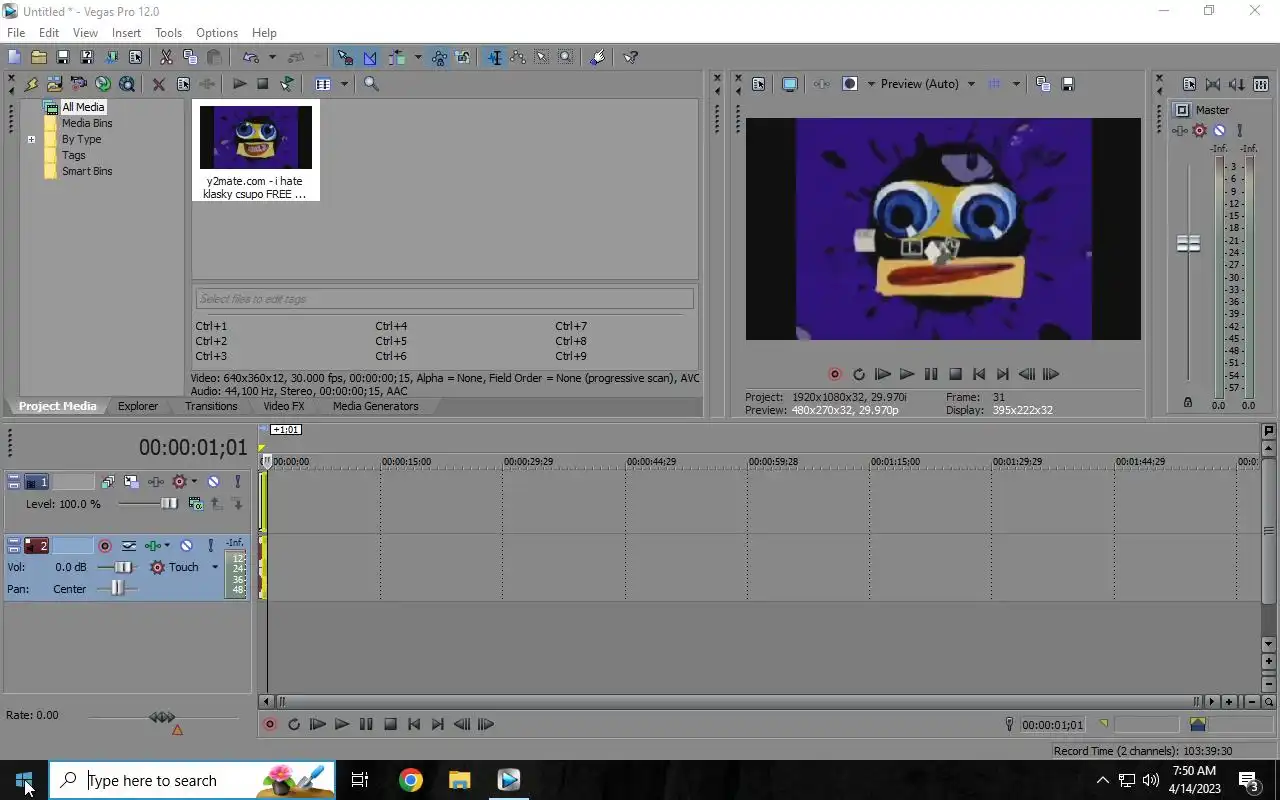1280x800 pixels.
Task: Open Chrome from the Windows taskbar
Action: [411, 780]
